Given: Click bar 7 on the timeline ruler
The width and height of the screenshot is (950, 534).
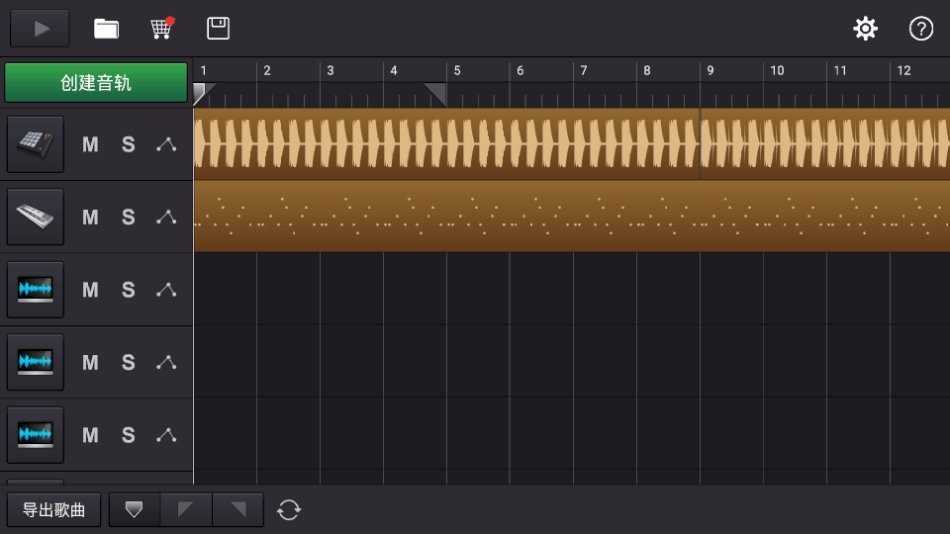Looking at the screenshot, I should point(583,70).
